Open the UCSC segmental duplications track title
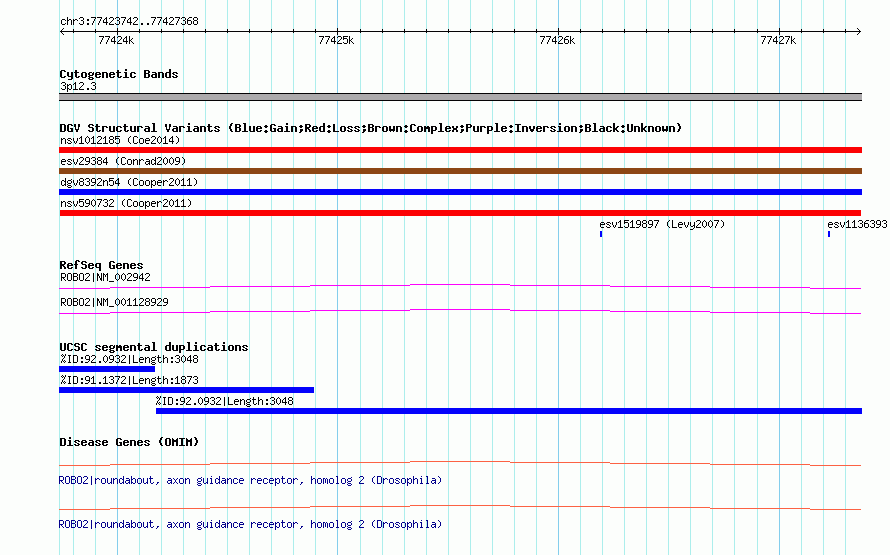 [154, 347]
